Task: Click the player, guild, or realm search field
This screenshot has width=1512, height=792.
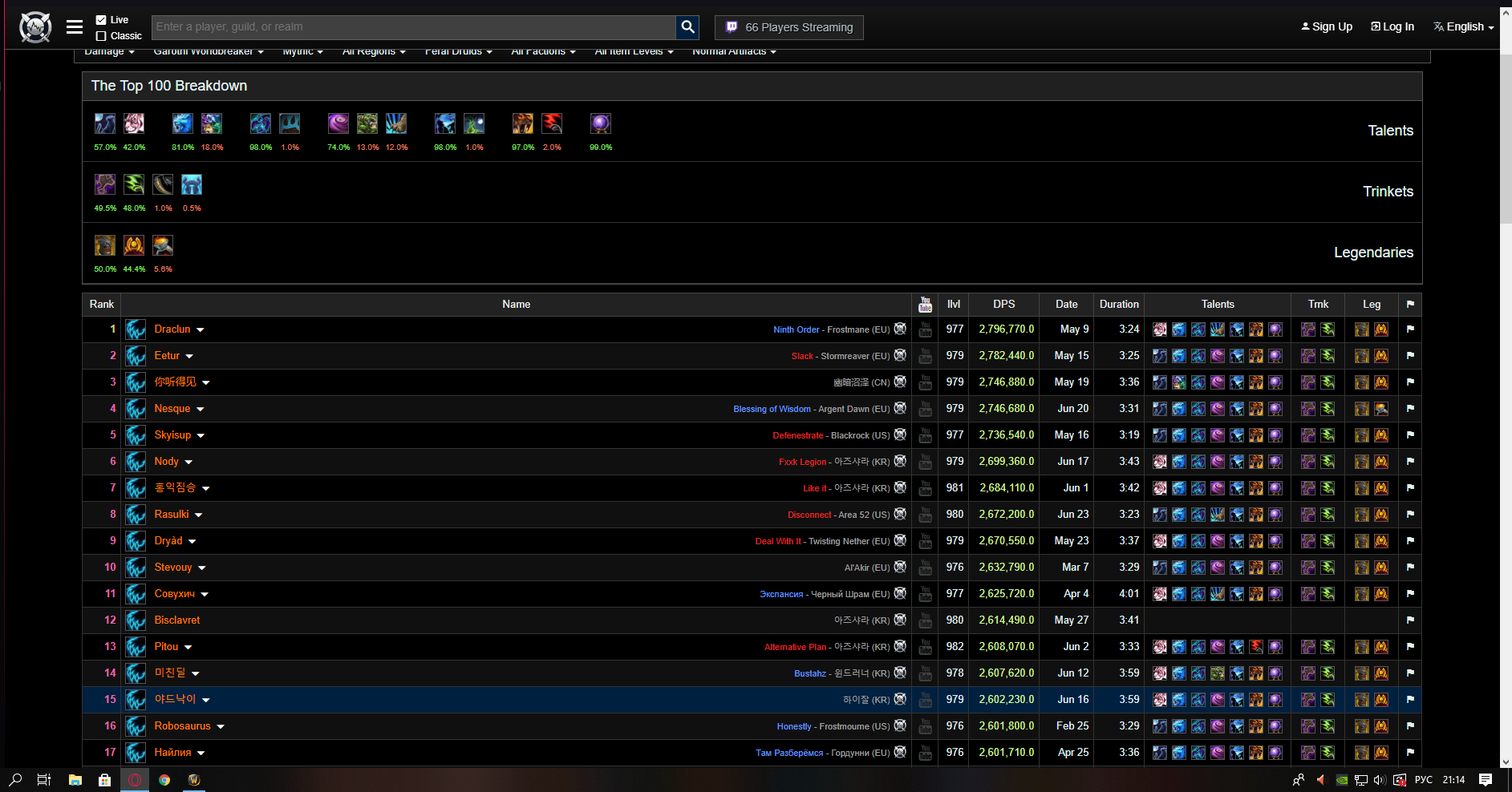Action: pos(413,27)
